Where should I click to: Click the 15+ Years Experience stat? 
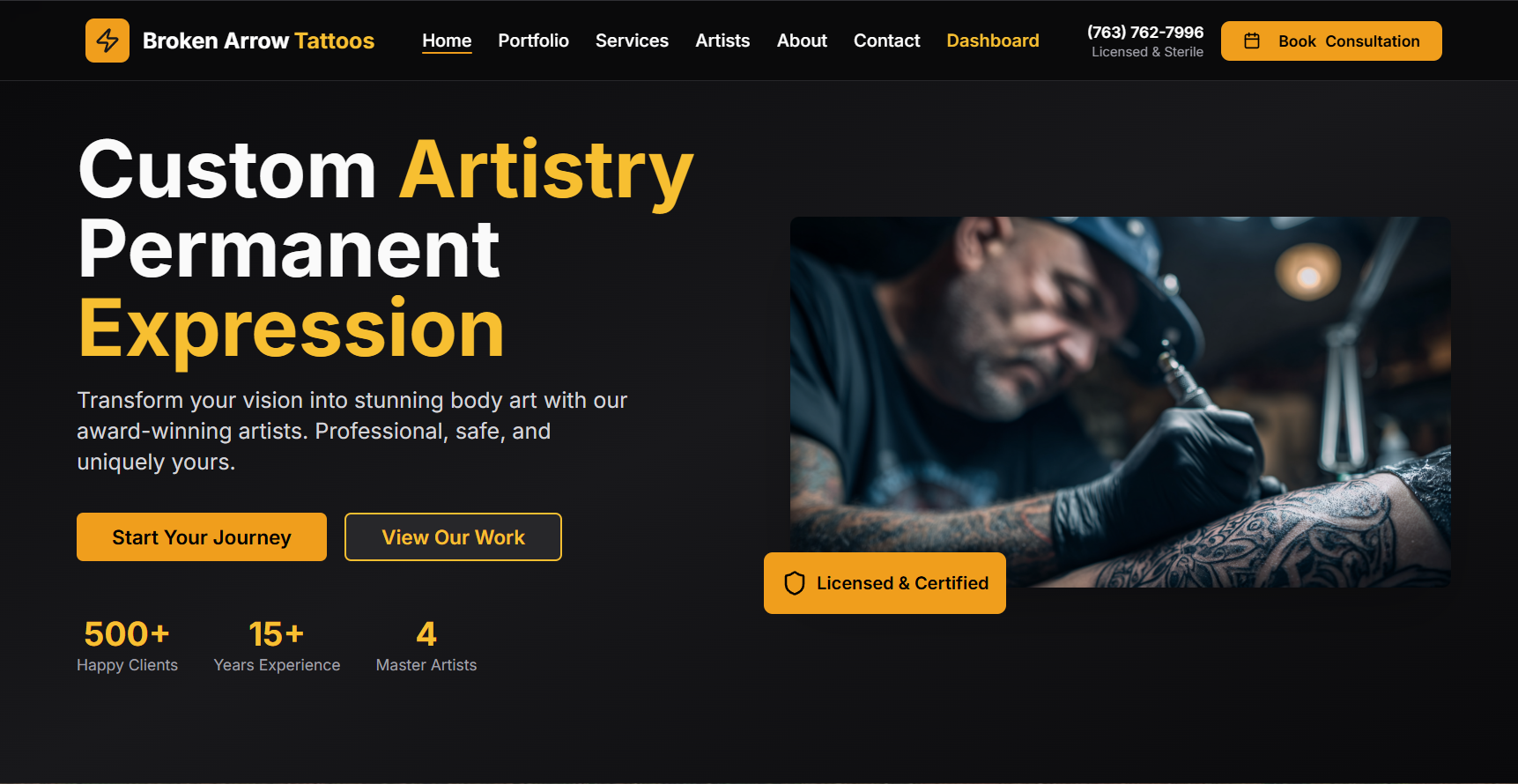coord(277,647)
